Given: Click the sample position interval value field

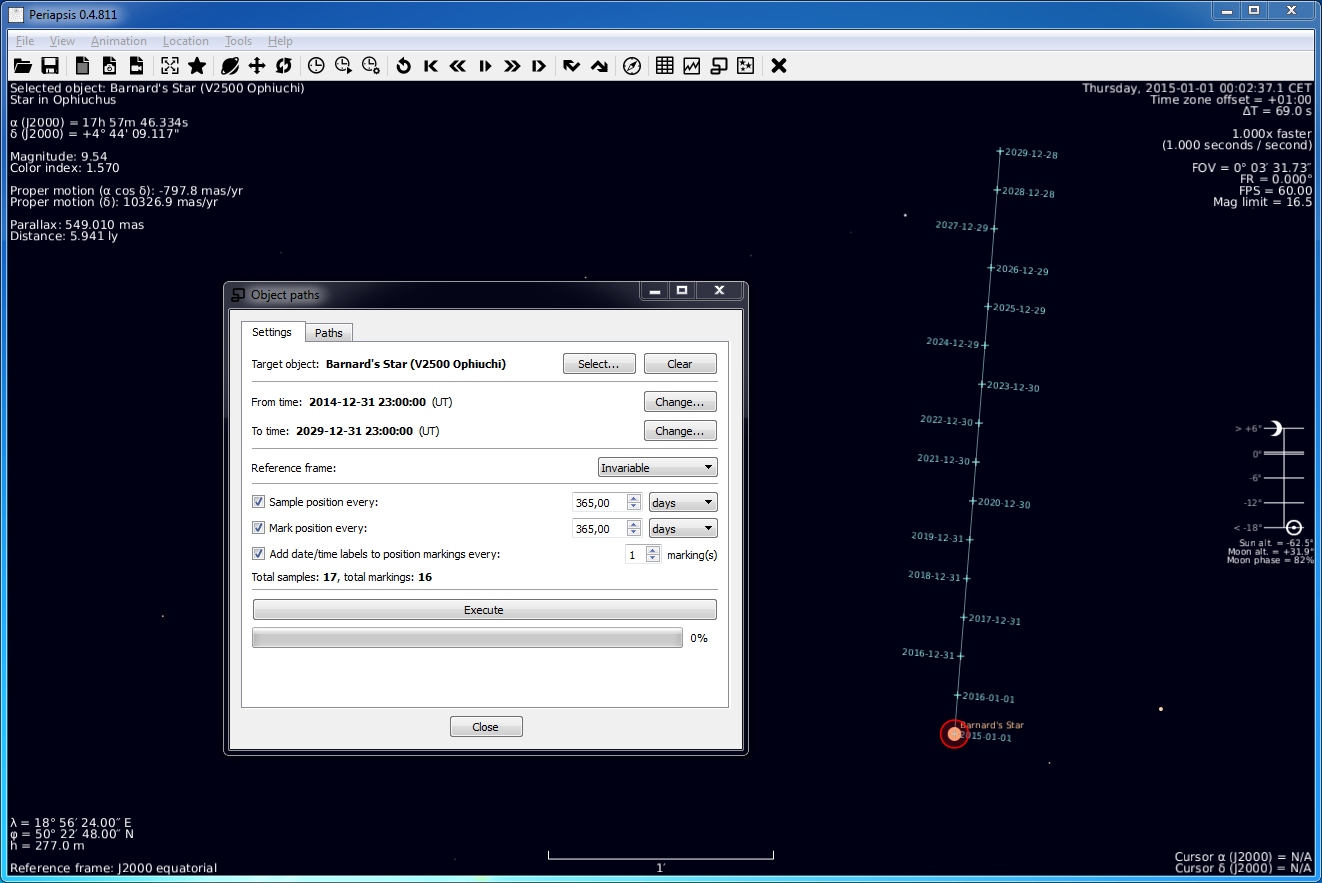Looking at the screenshot, I should [598, 503].
